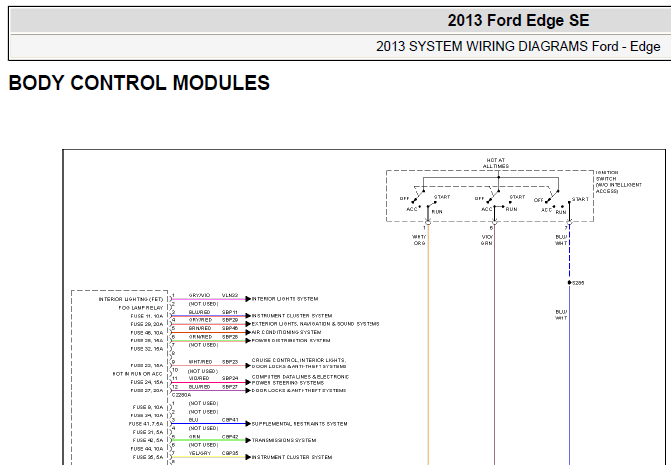Click the "C2280A" connector label
Viewport: 671px width, 465px height.
181,395
